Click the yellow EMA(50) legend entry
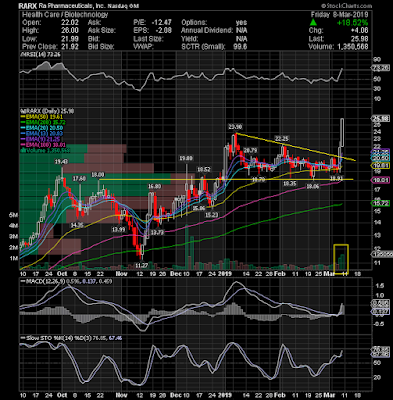 coord(37,117)
